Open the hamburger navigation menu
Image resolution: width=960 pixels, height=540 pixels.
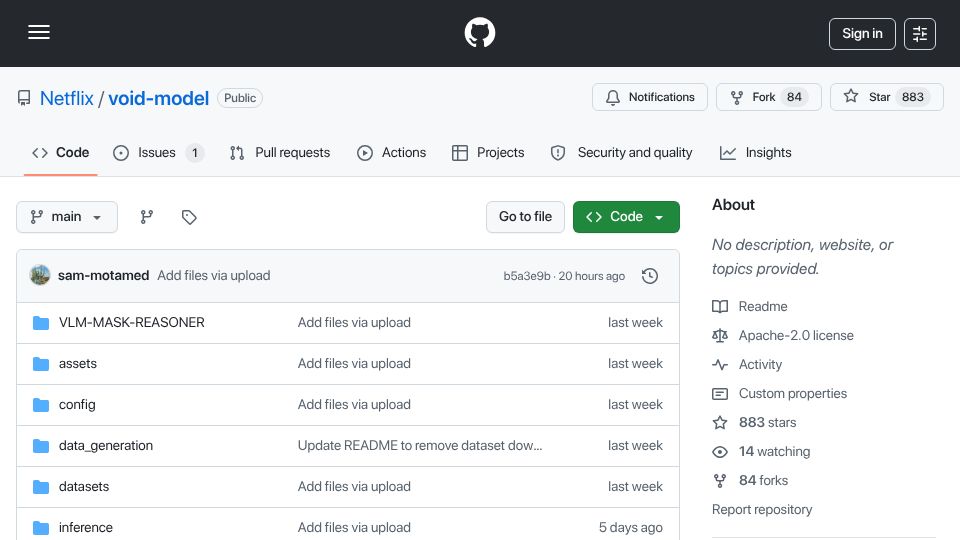click(39, 32)
